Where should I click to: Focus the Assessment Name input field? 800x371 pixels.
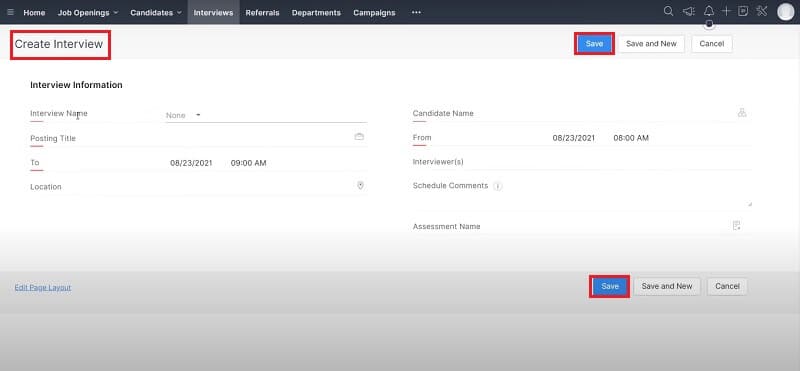638,226
